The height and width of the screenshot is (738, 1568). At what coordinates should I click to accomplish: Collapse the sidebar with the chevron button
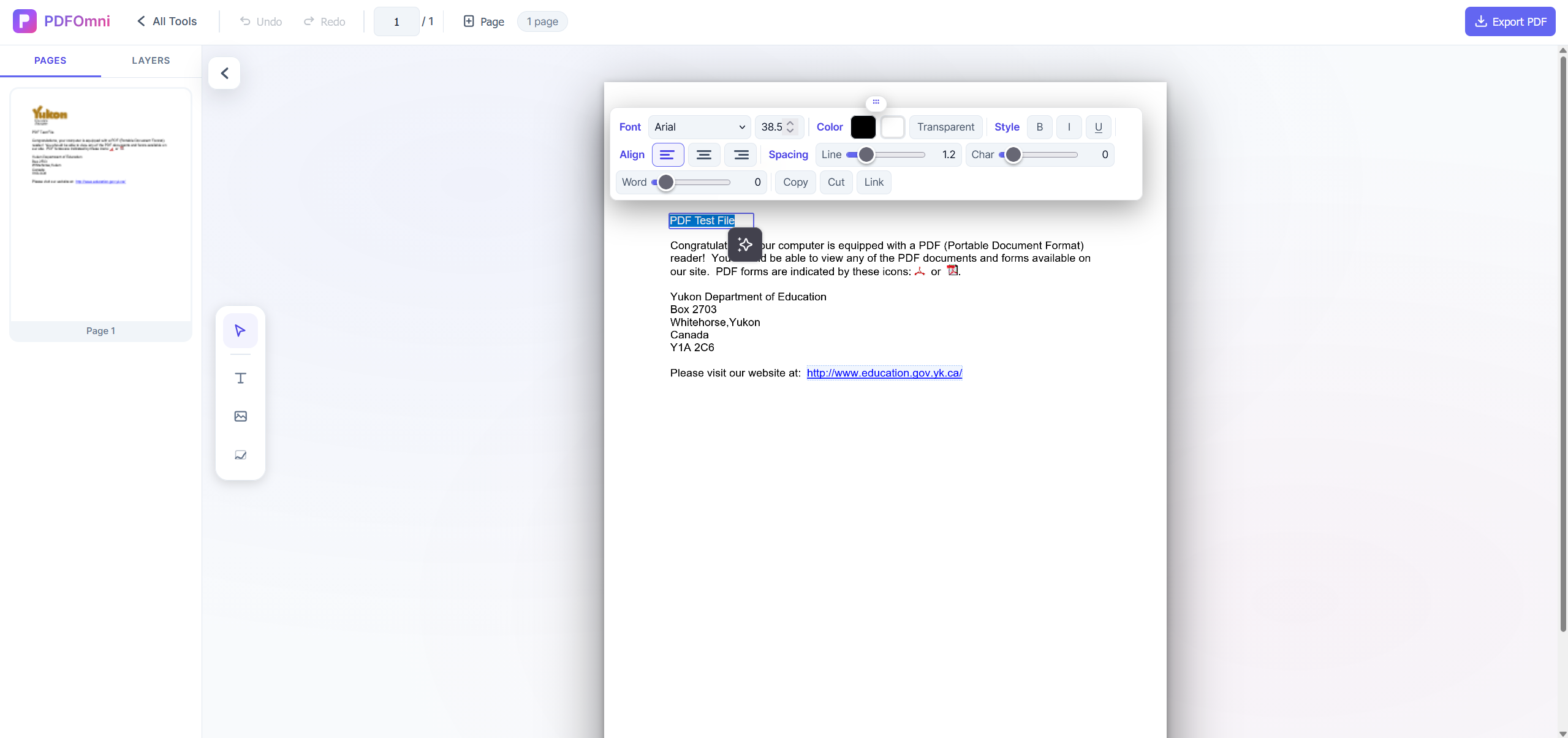pyautogui.click(x=224, y=73)
